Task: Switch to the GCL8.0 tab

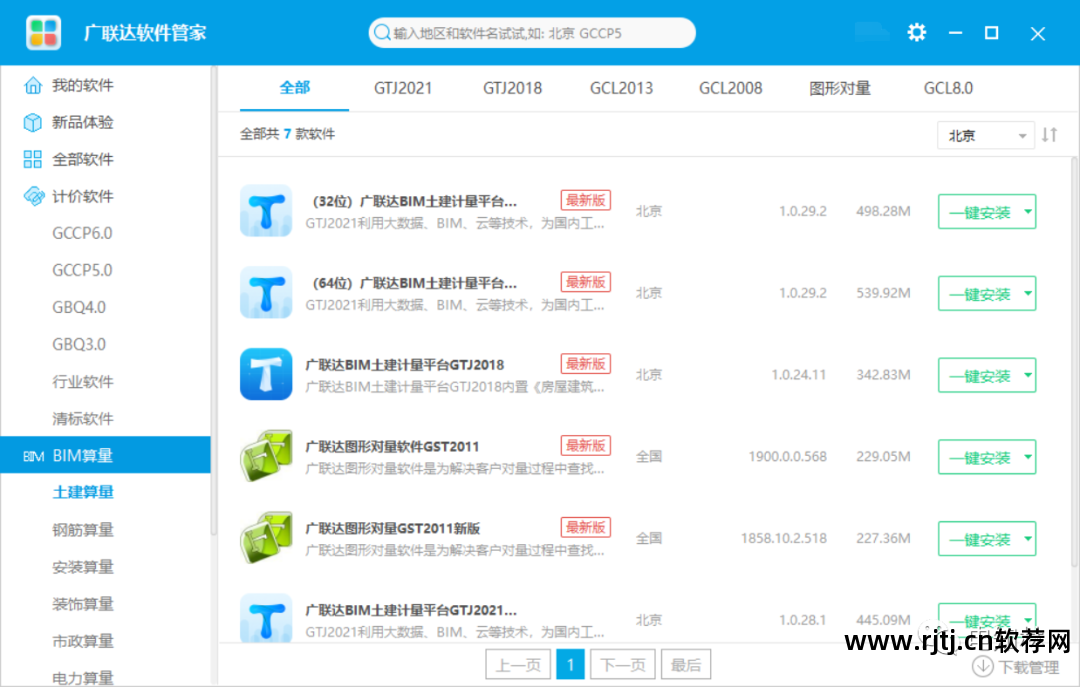Action: pyautogui.click(x=948, y=88)
